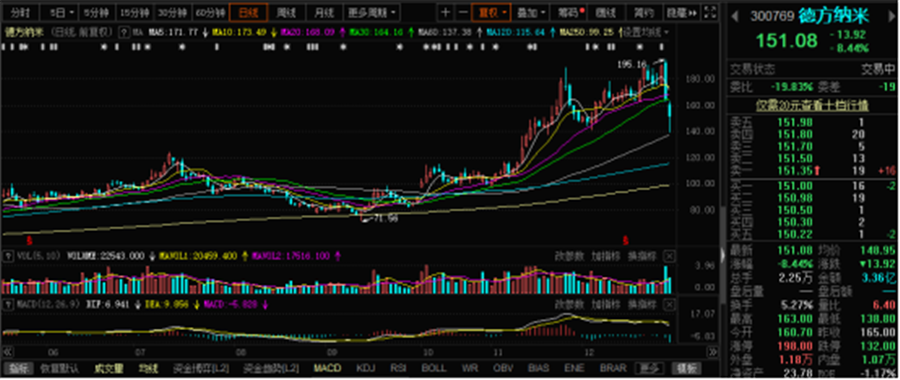Toggle the 简约 simplified view
The image size is (900, 380).
tap(643, 12)
